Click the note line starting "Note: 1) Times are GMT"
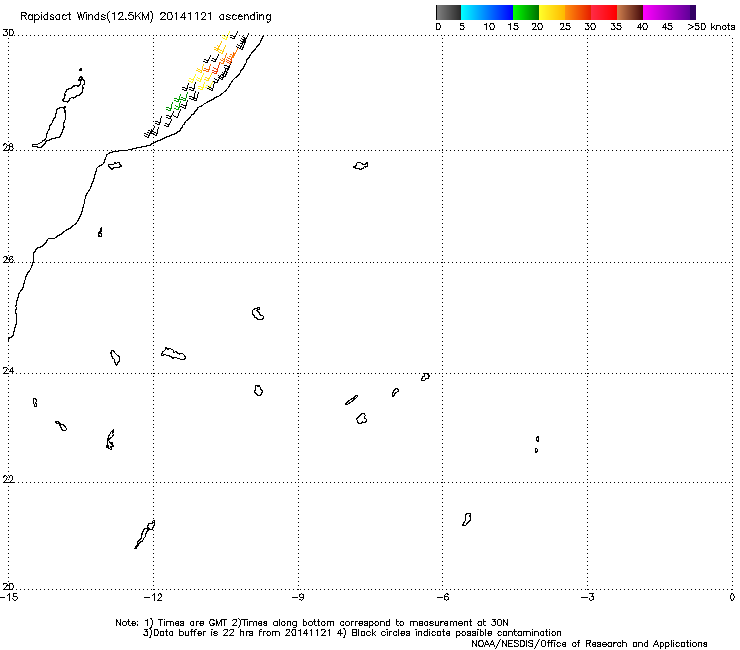The width and height of the screenshot is (740, 650). point(312,623)
